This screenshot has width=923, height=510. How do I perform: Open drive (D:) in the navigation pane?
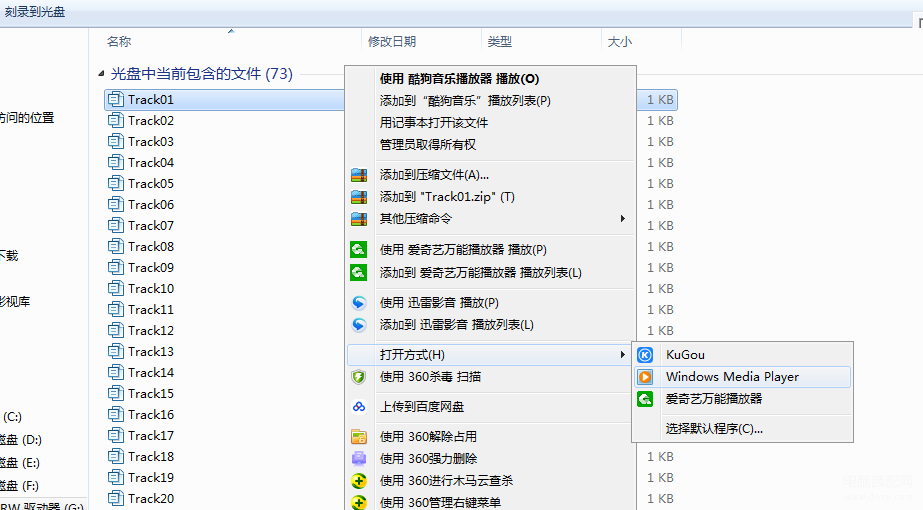[21, 440]
